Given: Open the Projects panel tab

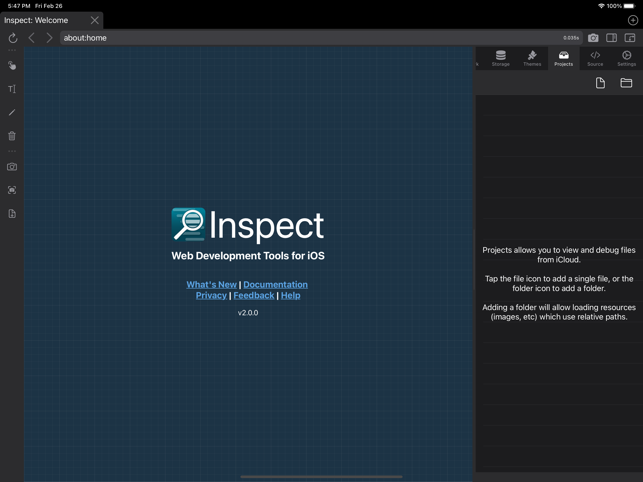Looking at the screenshot, I should [x=563, y=58].
